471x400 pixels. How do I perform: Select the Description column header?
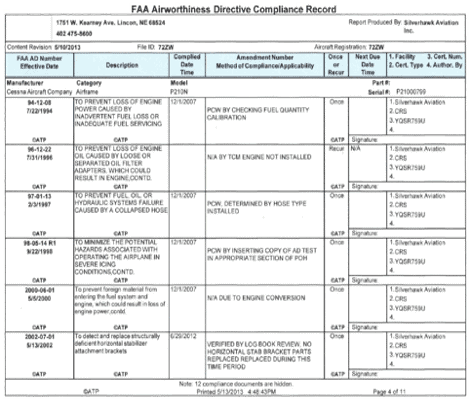click(x=122, y=65)
